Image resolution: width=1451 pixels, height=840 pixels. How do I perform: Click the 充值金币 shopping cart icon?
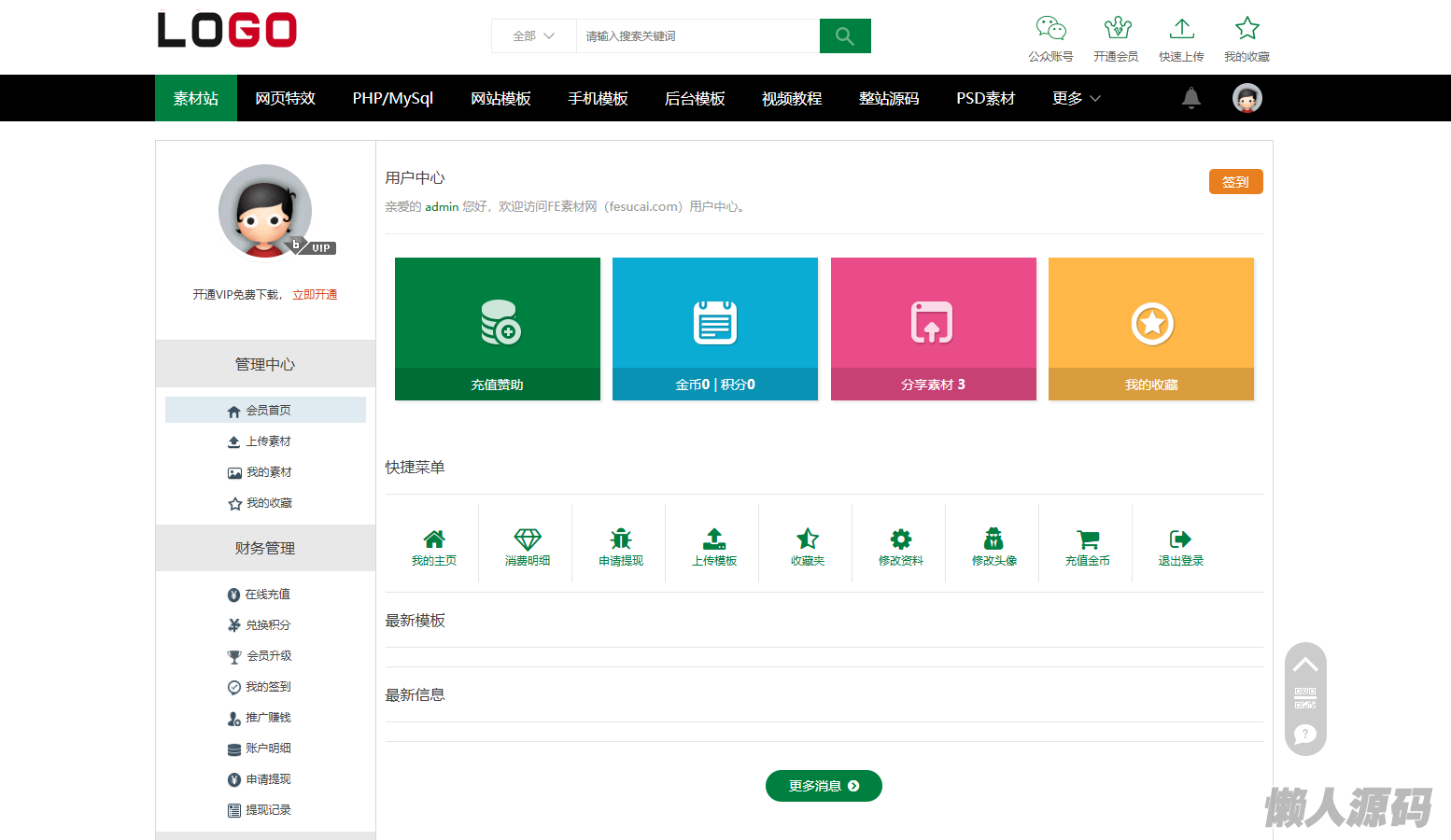[x=1087, y=539]
